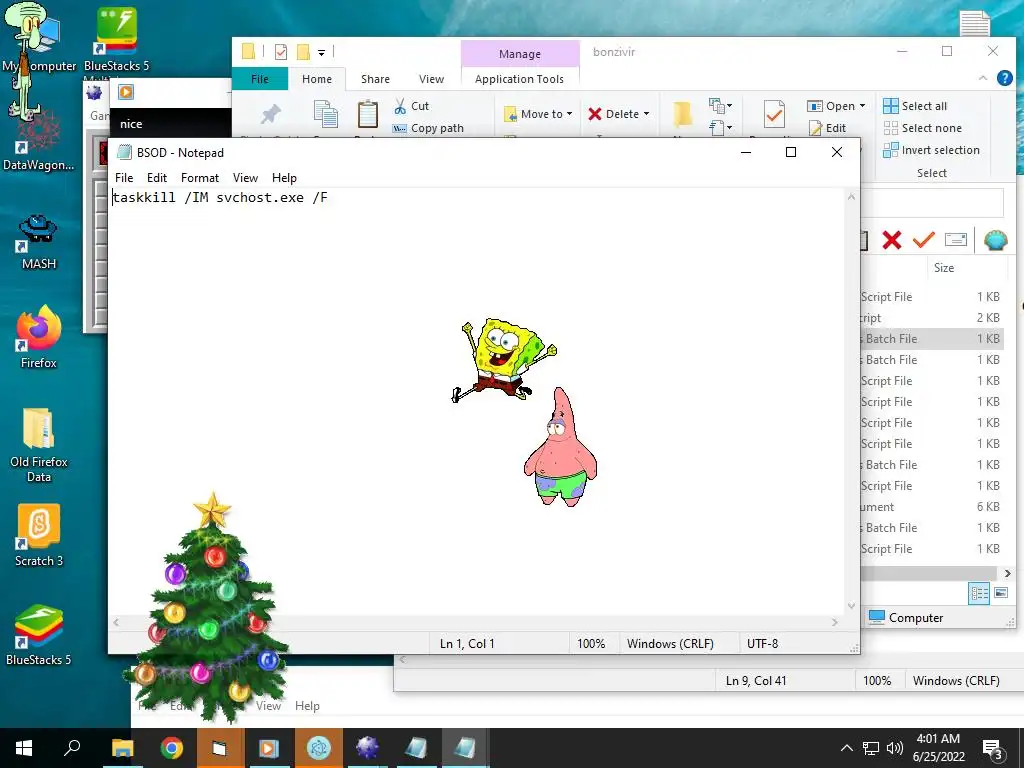
Task: Click the Cut scissors icon in Explorer ribbon
Action: pos(400,106)
